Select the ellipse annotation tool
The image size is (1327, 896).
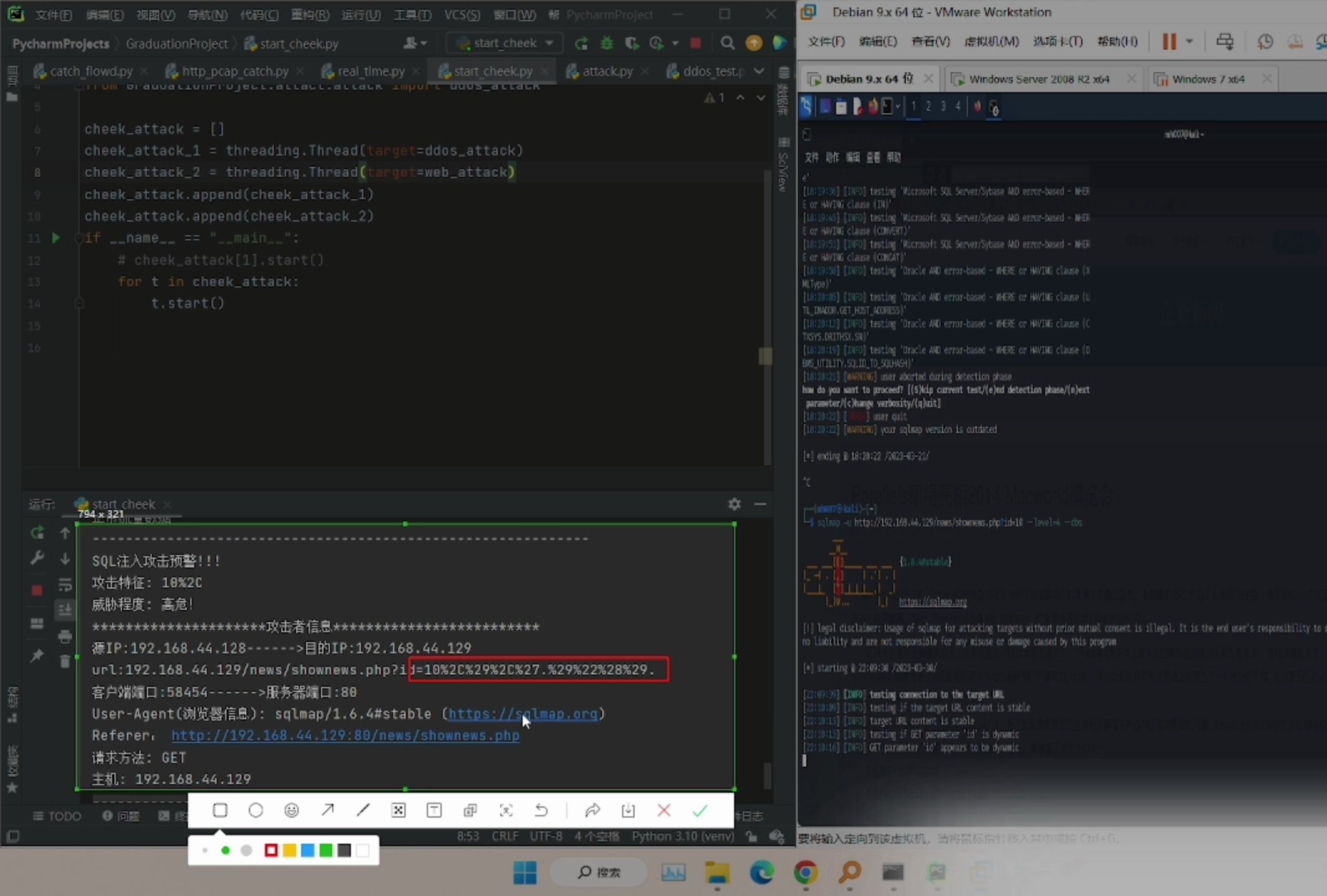click(256, 810)
